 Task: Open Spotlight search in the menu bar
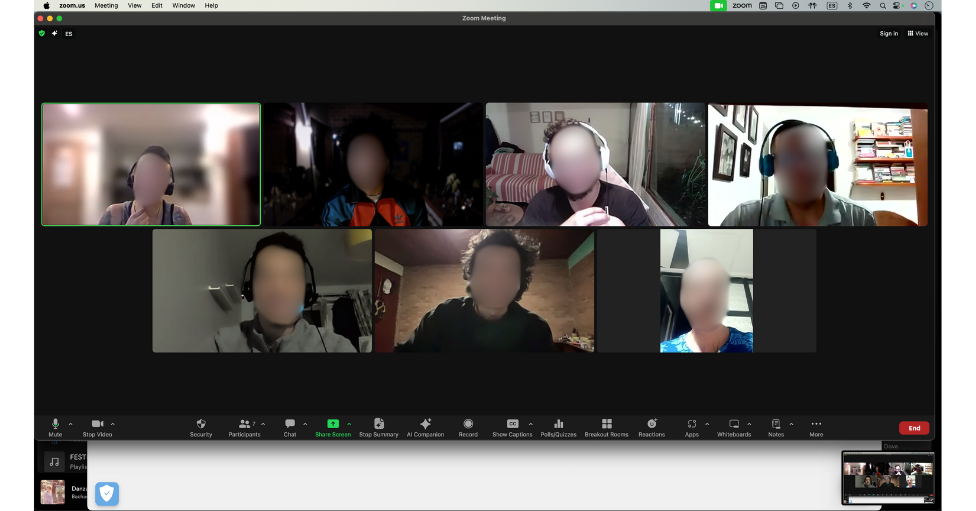883,6
